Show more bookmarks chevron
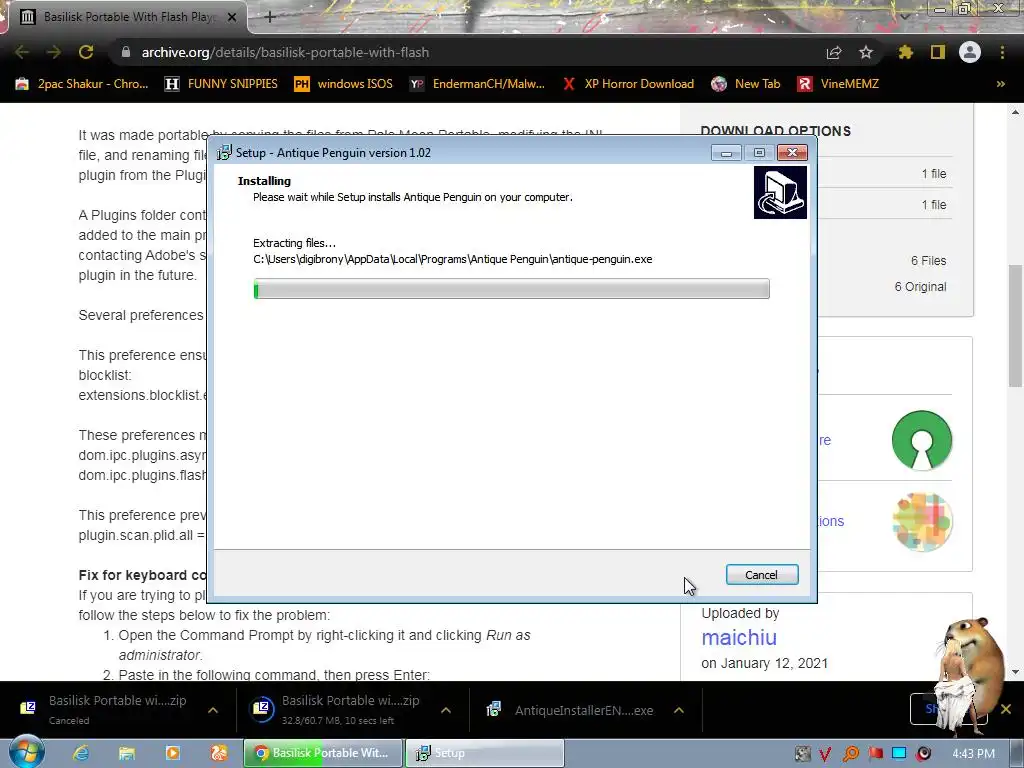The height and width of the screenshot is (768, 1024). 1000,84
